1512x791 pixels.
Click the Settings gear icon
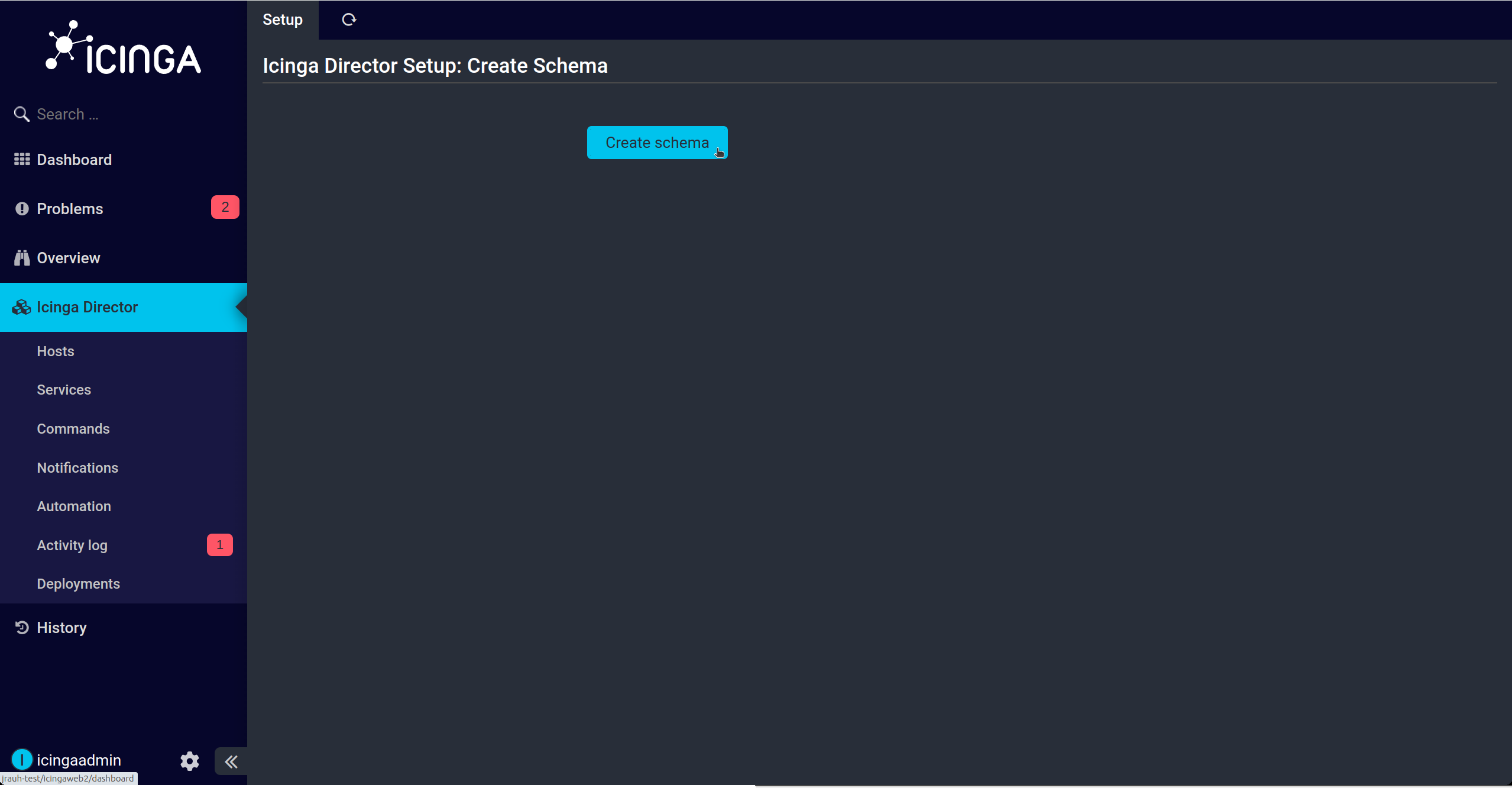[x=189, y=761]
